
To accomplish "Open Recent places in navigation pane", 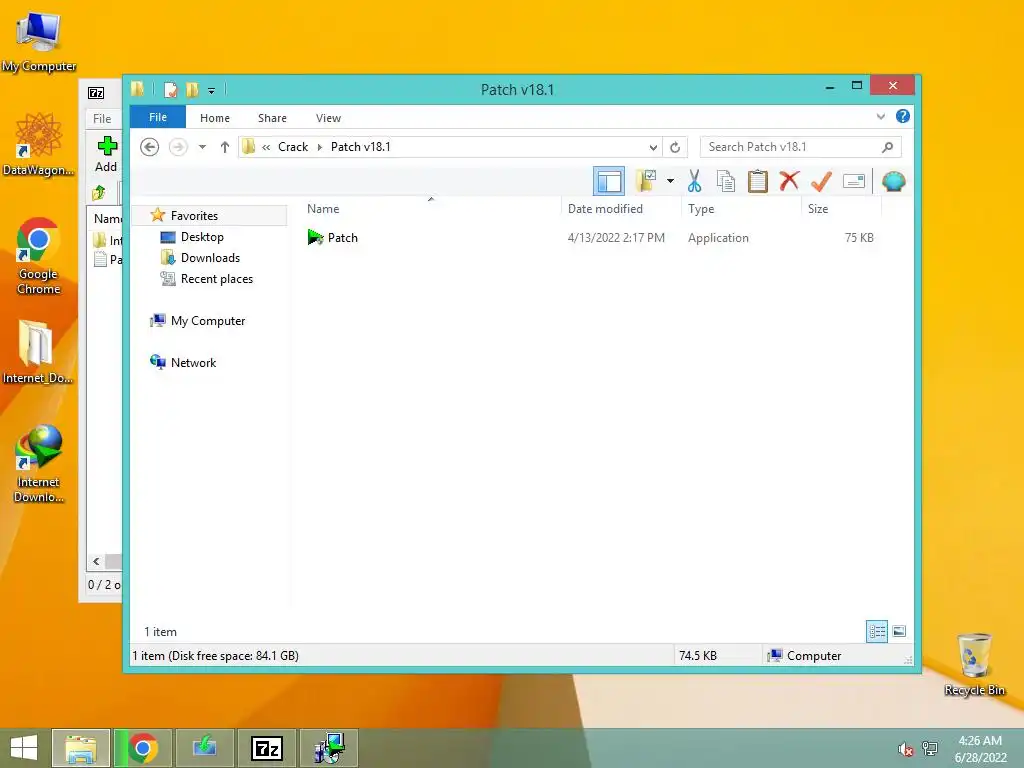I will pyautogui.click(x=216, y=278).
